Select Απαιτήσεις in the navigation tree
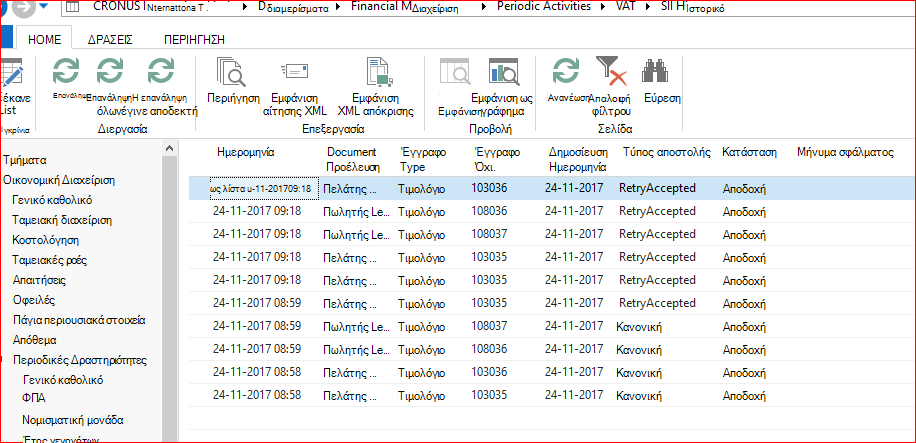916x443 pixels. point(39,280)
